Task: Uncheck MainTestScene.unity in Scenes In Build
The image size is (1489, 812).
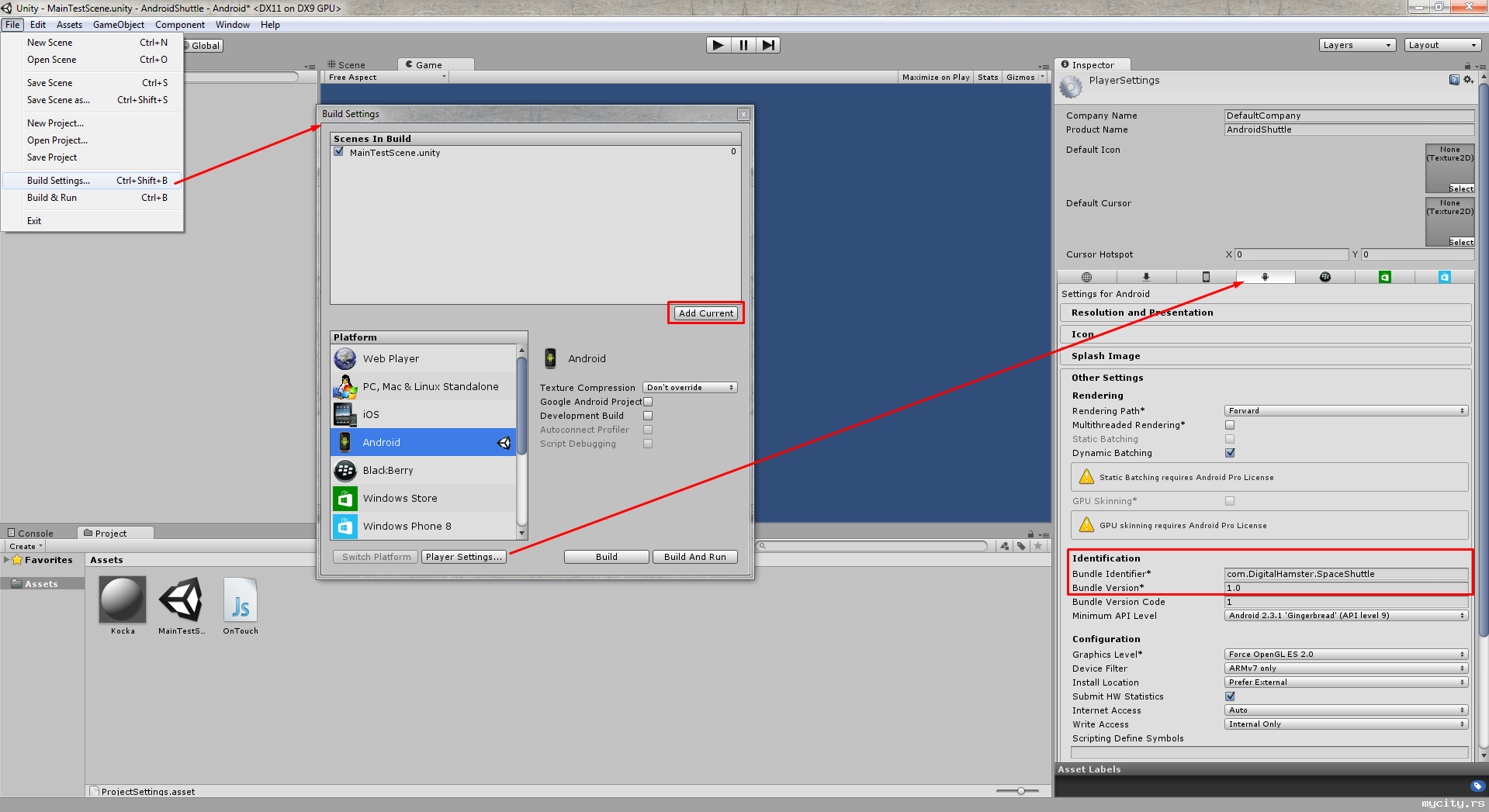Action: pos(338,152)
